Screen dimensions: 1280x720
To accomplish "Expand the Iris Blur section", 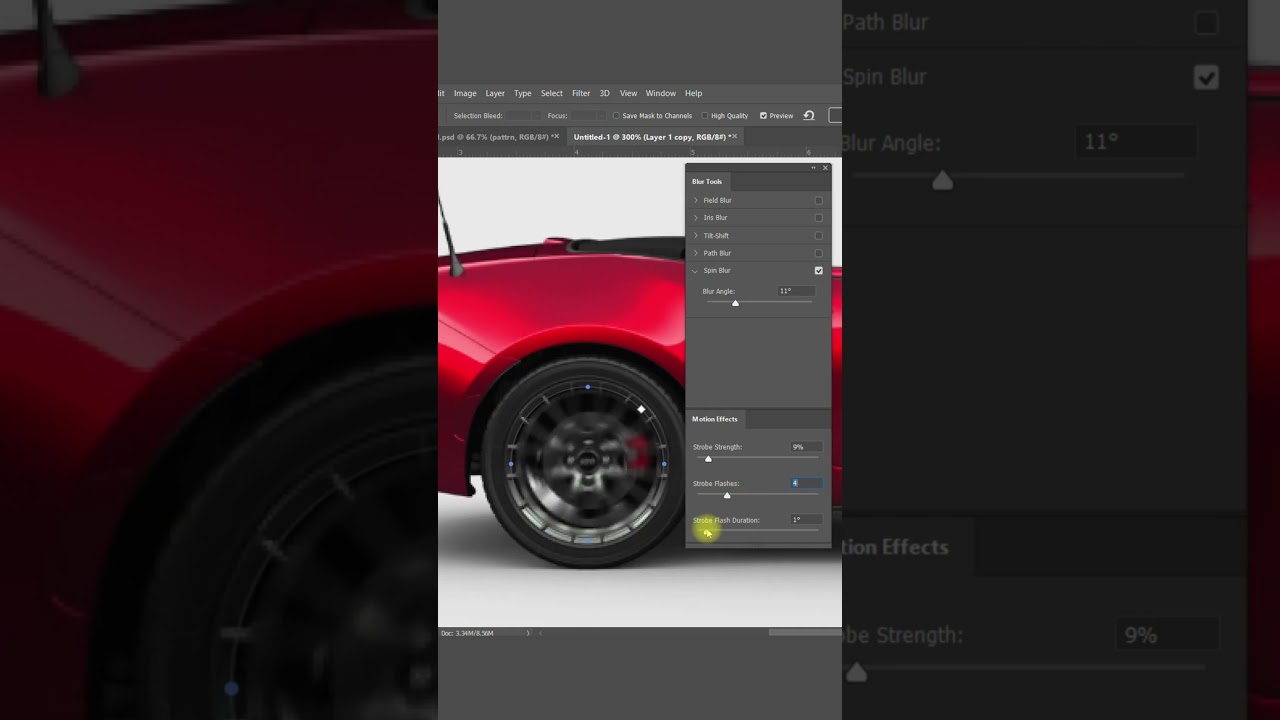I will coord(696,217).
